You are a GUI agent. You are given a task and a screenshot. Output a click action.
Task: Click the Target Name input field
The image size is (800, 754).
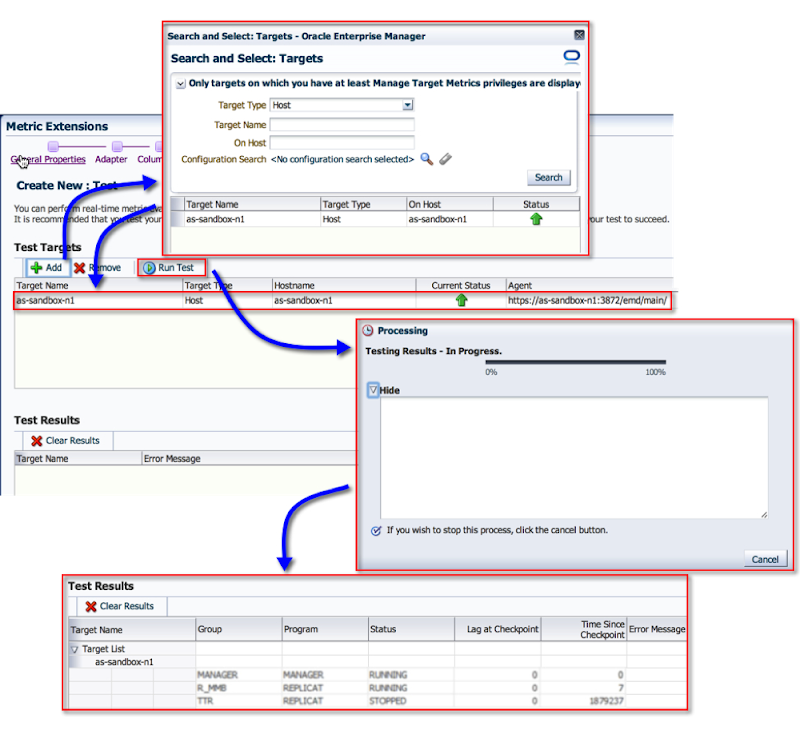tap(342, 124)
